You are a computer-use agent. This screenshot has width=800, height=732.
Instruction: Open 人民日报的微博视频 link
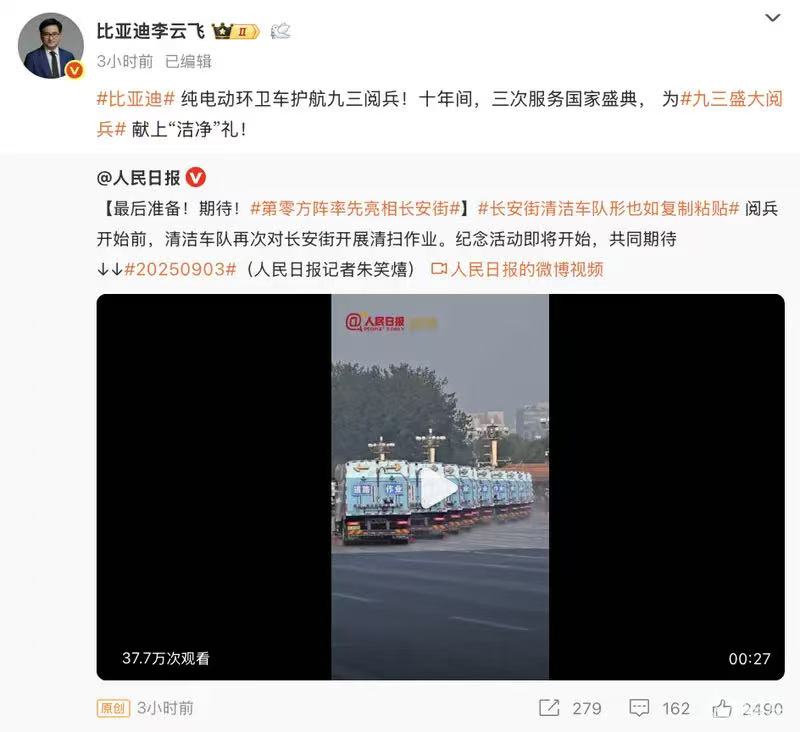tap(517, 269)
